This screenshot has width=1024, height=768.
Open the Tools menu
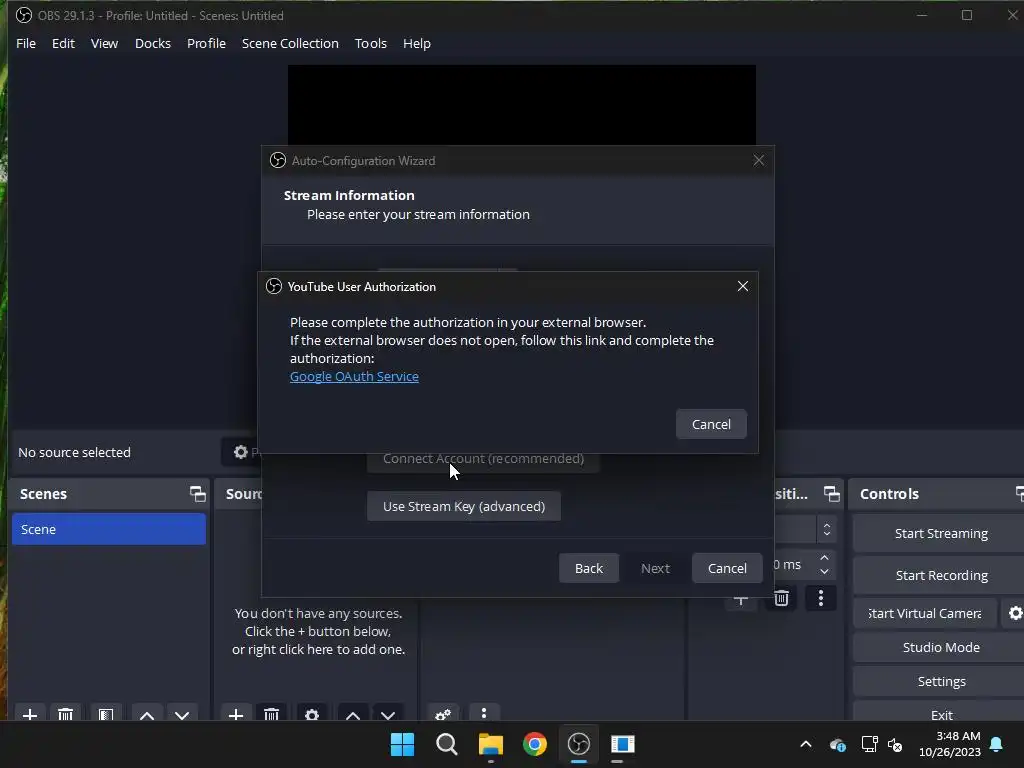(370, 43)
